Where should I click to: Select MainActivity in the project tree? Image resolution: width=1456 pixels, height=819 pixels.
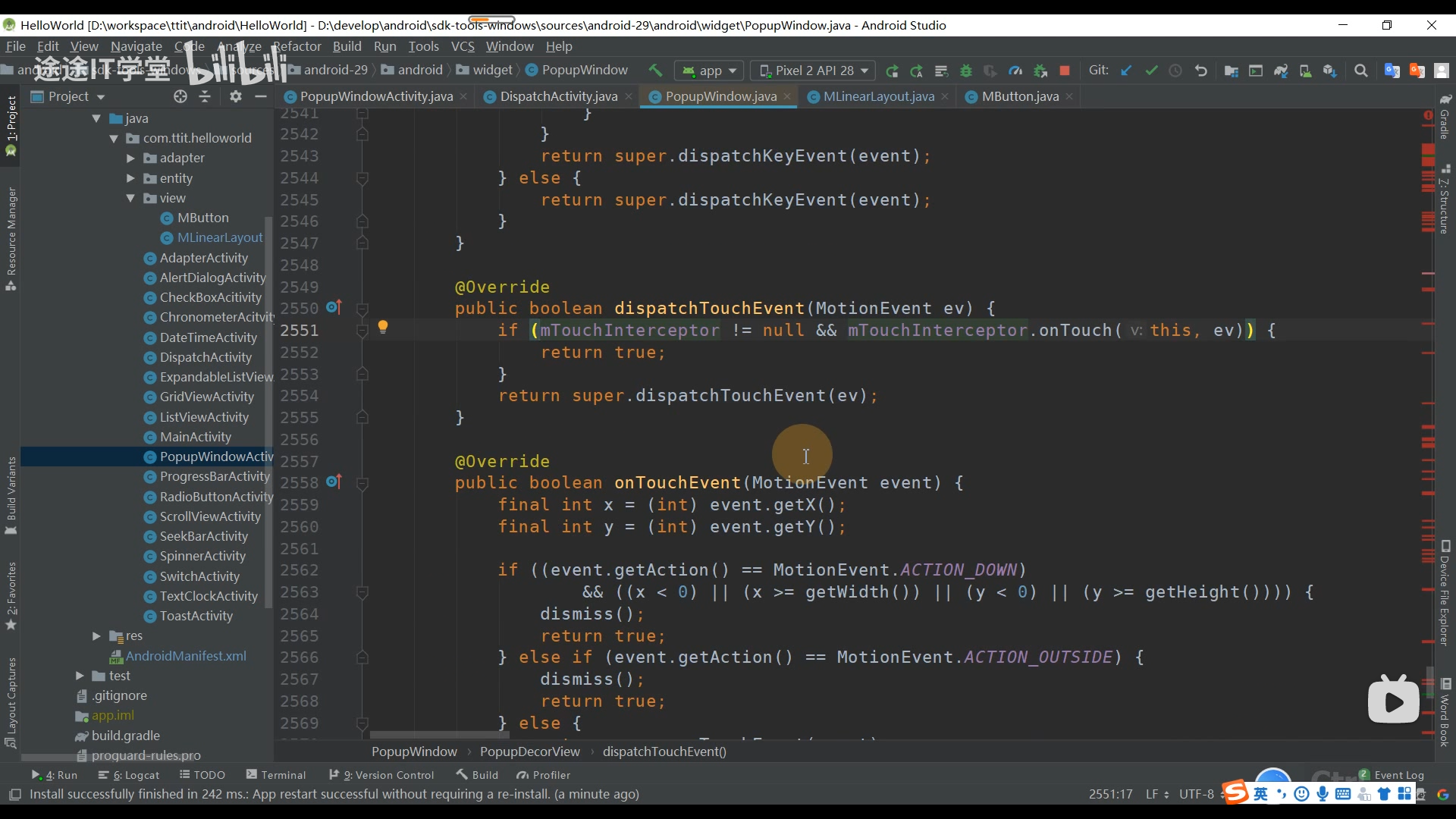pos(195,437)
